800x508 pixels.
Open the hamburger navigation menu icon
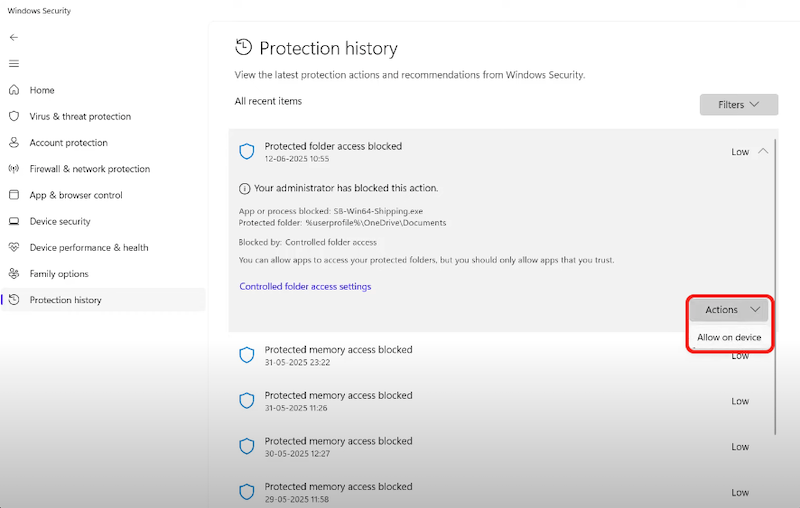tap(13, 63)
